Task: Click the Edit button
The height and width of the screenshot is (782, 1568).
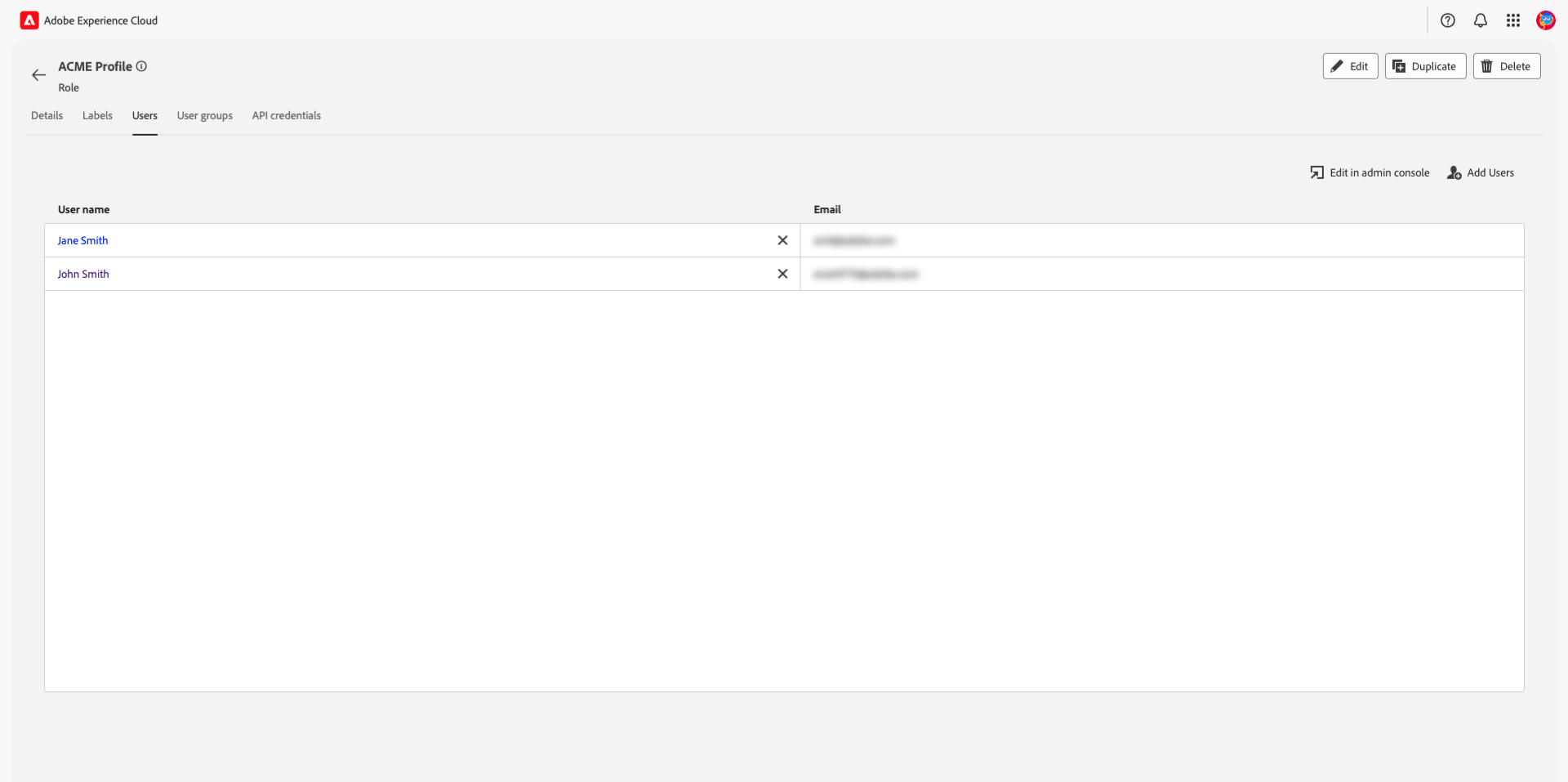Action: pyautogui.click(x=1350, y=66)
